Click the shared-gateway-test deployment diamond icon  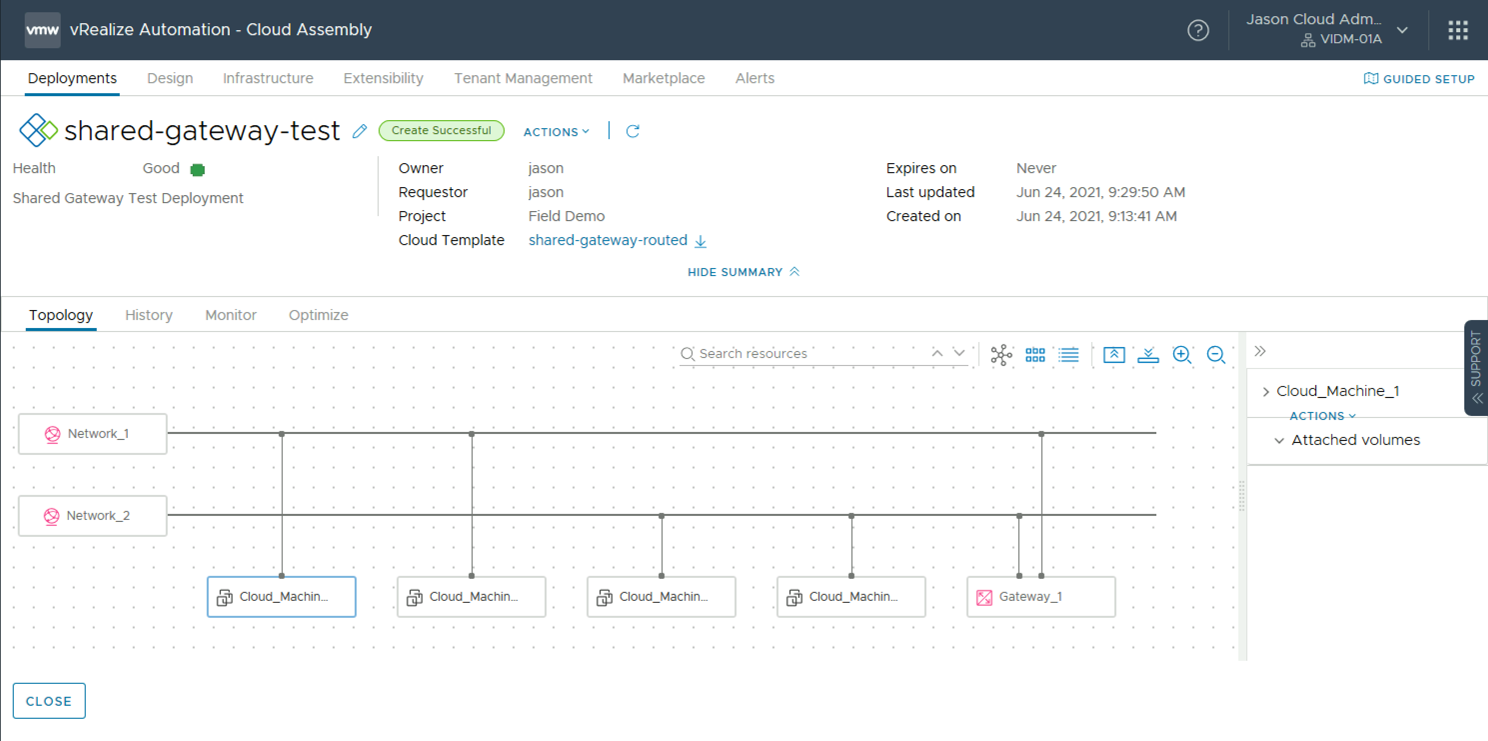(38, 131)
